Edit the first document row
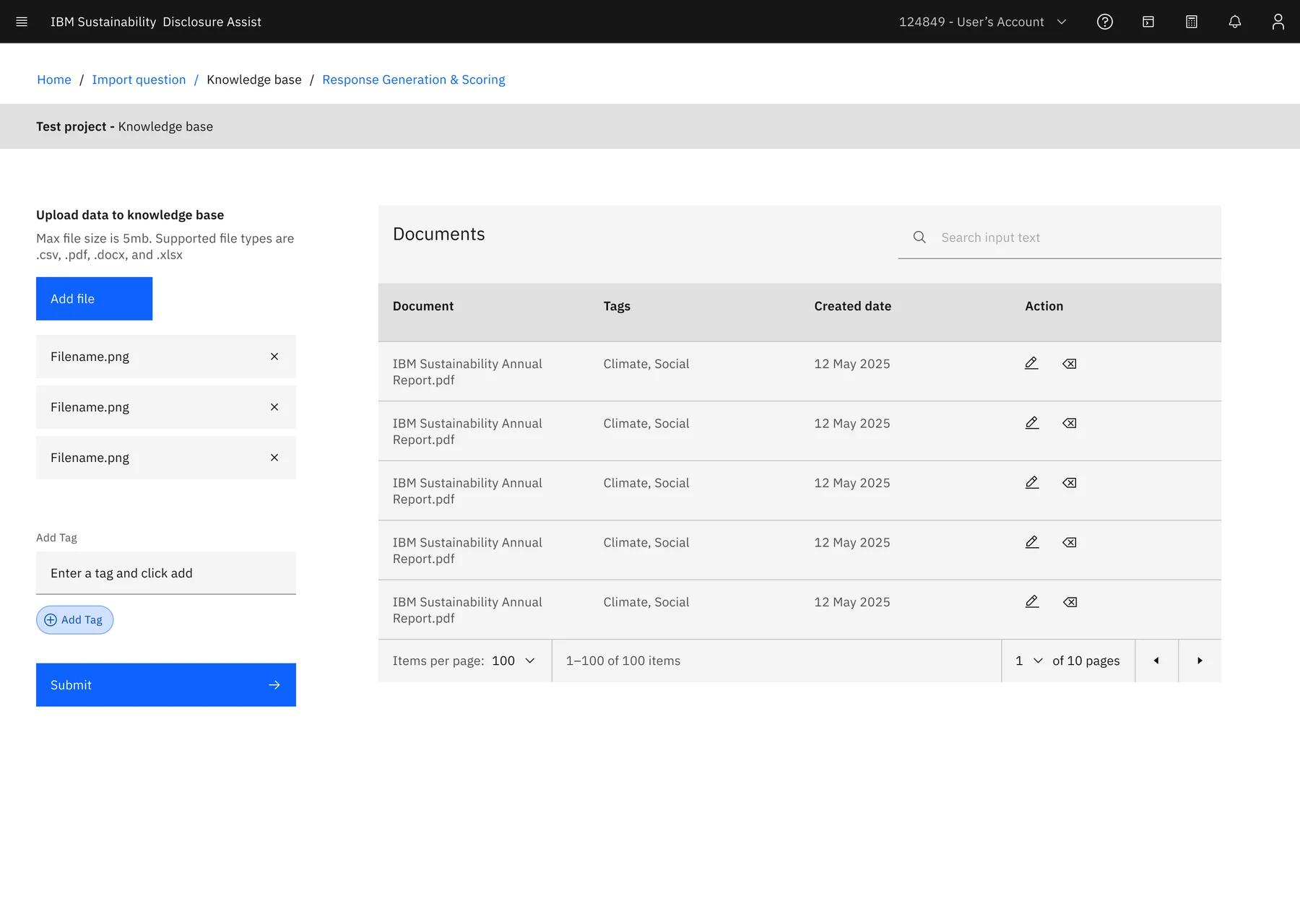This screenshot has width=1300, height=924. [1031, 363]
